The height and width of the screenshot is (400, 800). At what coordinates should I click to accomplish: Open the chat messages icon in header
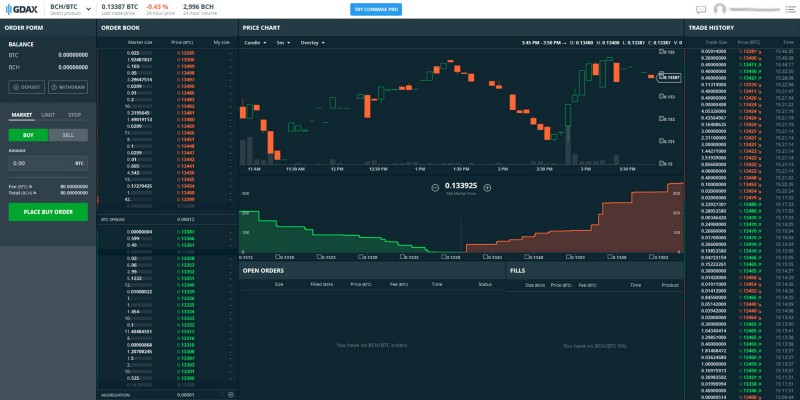(x=701, y=9)
